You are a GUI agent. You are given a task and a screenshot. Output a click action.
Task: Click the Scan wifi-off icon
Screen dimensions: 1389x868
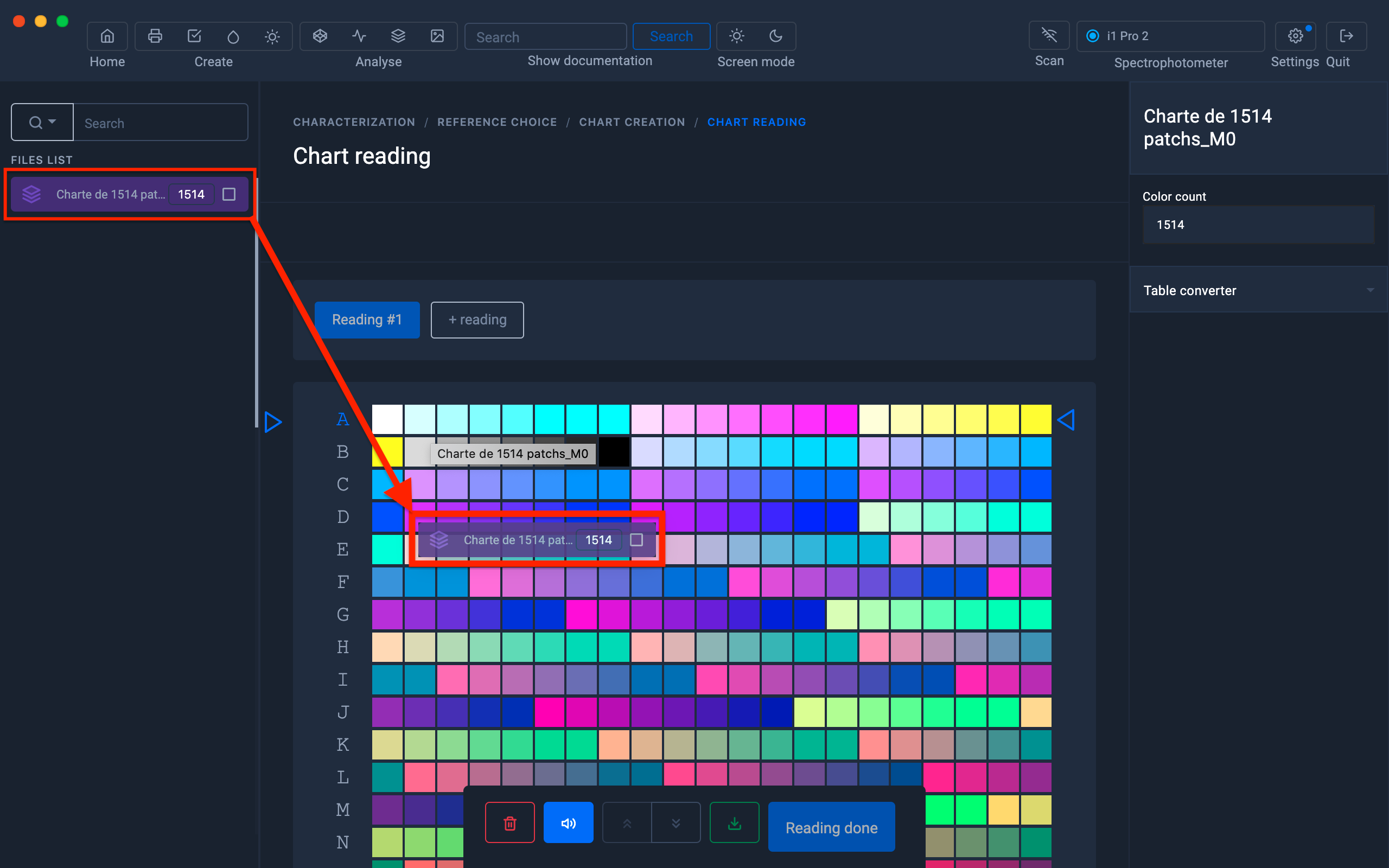[1049, 36]
